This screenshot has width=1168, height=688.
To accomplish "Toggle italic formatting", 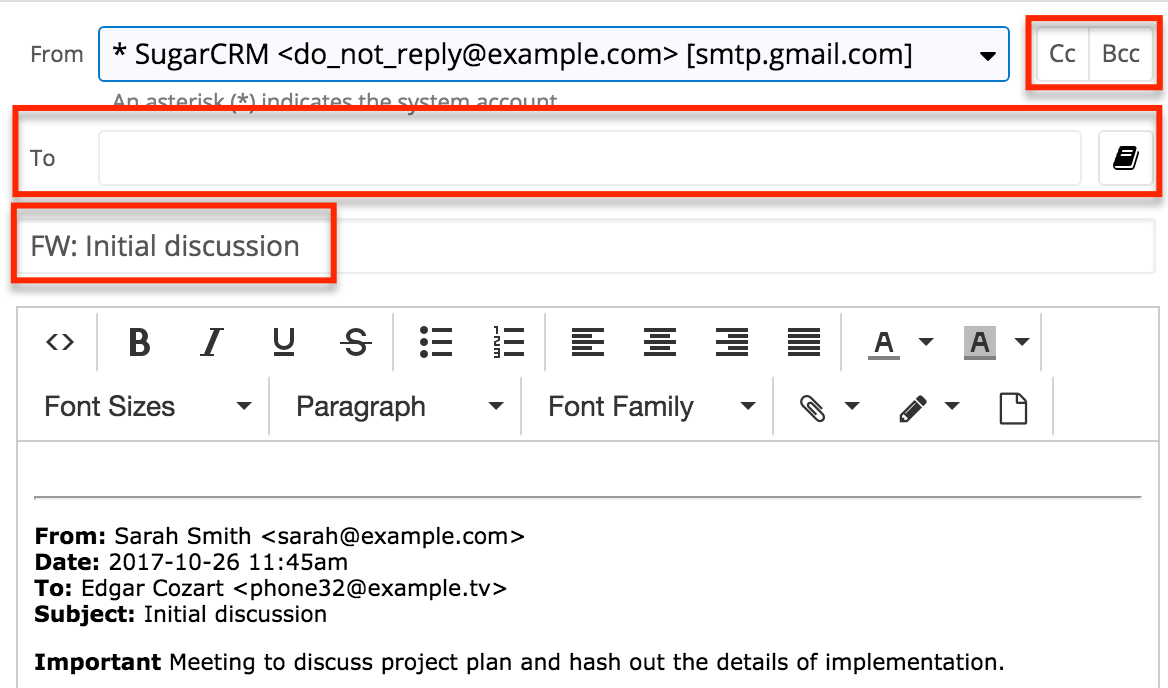I will [211, 342].
